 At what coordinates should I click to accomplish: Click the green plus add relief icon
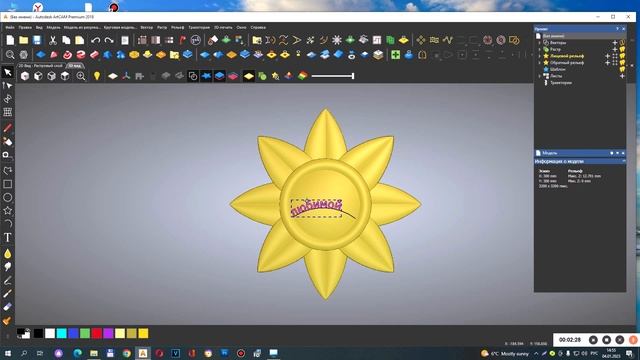[395, 55]
